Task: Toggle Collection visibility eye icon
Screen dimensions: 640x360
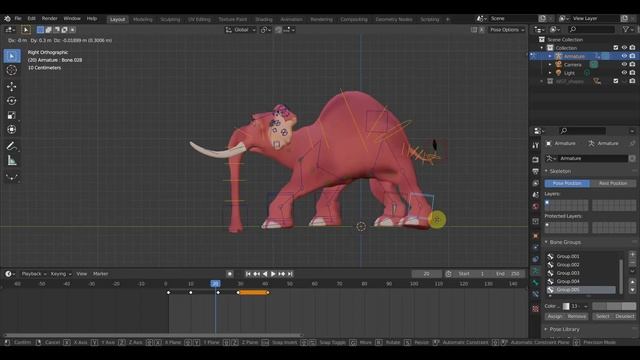Action: (624, 48)
